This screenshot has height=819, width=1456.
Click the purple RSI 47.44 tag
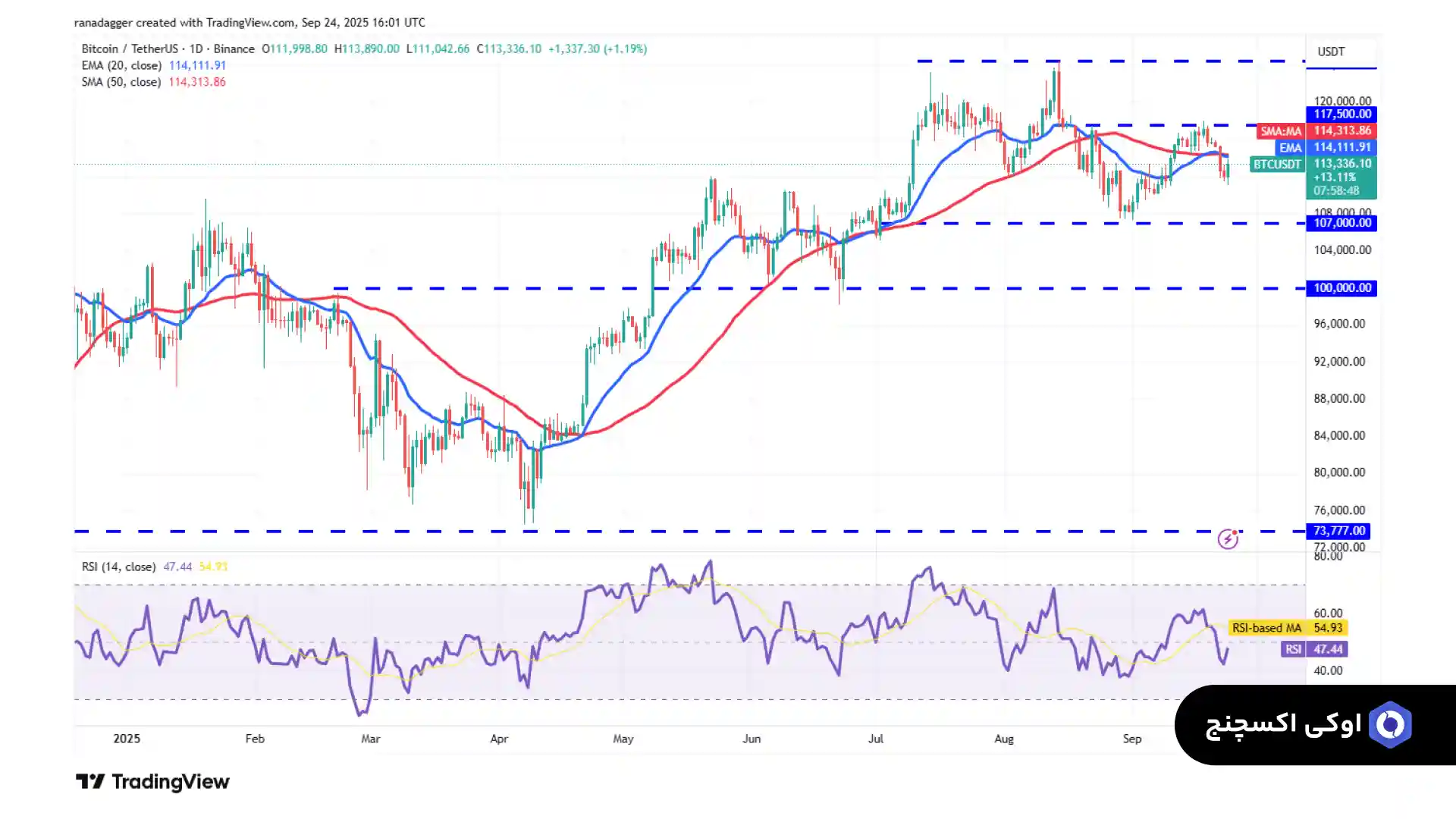pos(1314,649)
